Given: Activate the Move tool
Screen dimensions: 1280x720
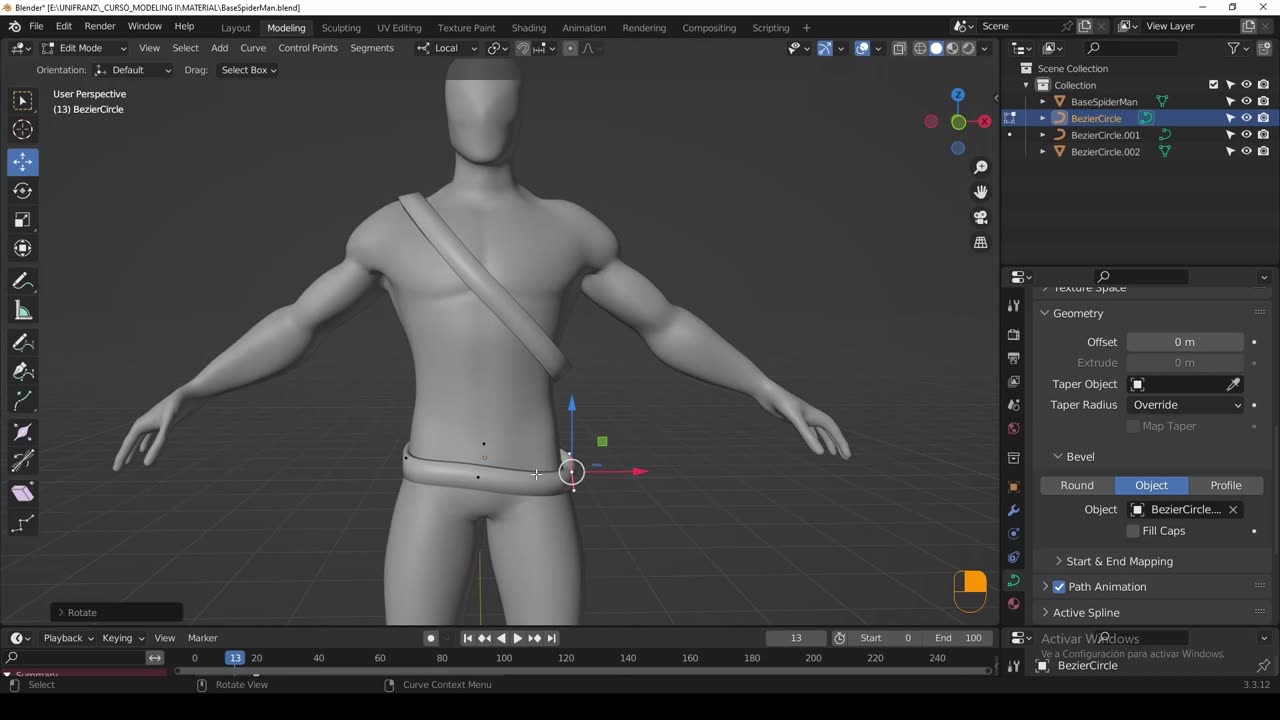Looking at the screenshot, I should click(x=22, y=162).
